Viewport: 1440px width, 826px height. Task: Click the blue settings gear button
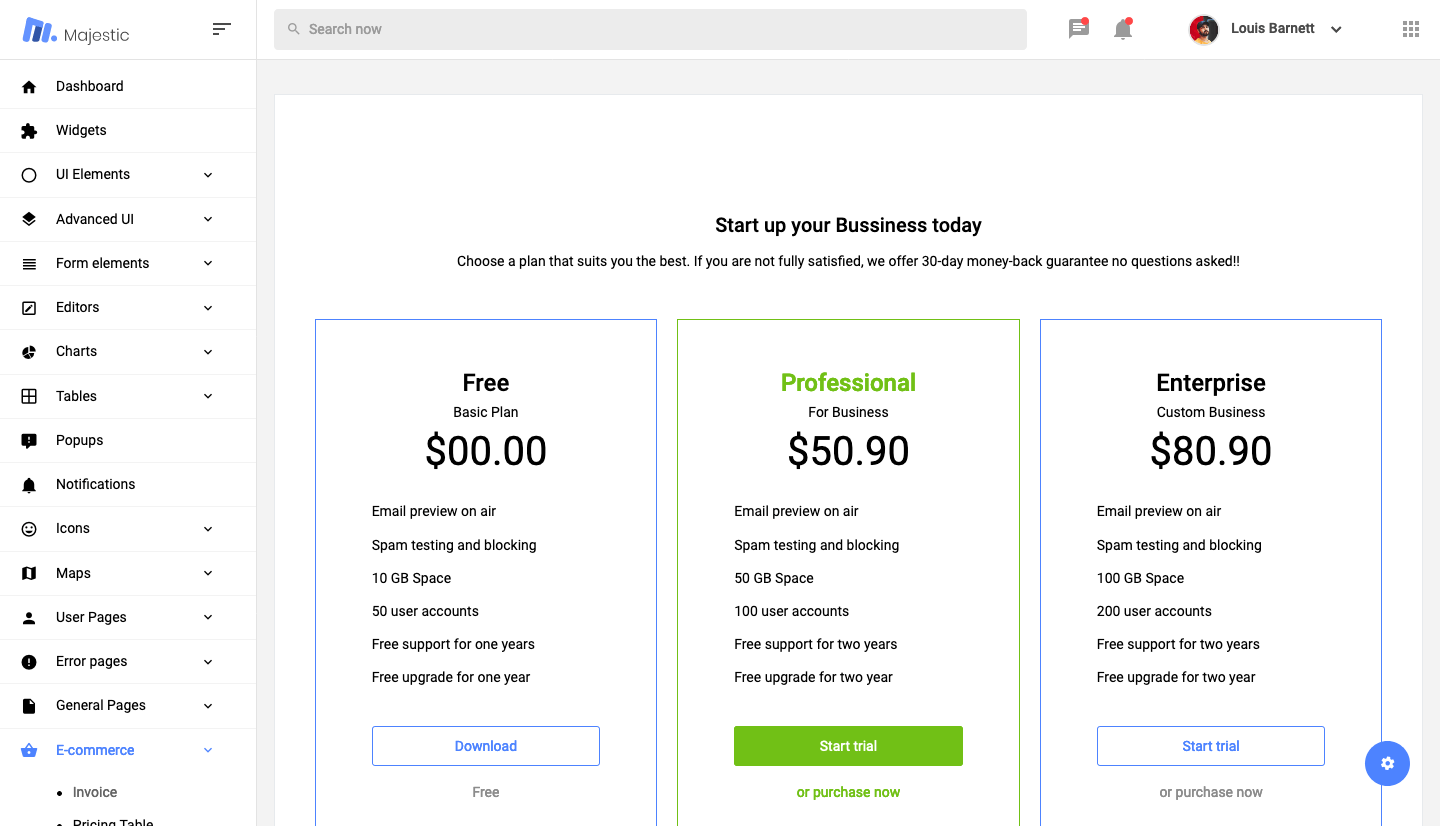pyautogui.click(x=1387, y=763)
